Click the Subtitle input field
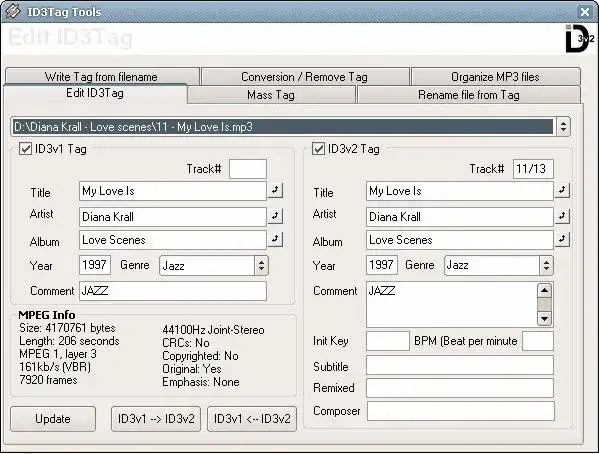Image resolution: width=599 pixels, height=454 pixels. tap(460, 365)
